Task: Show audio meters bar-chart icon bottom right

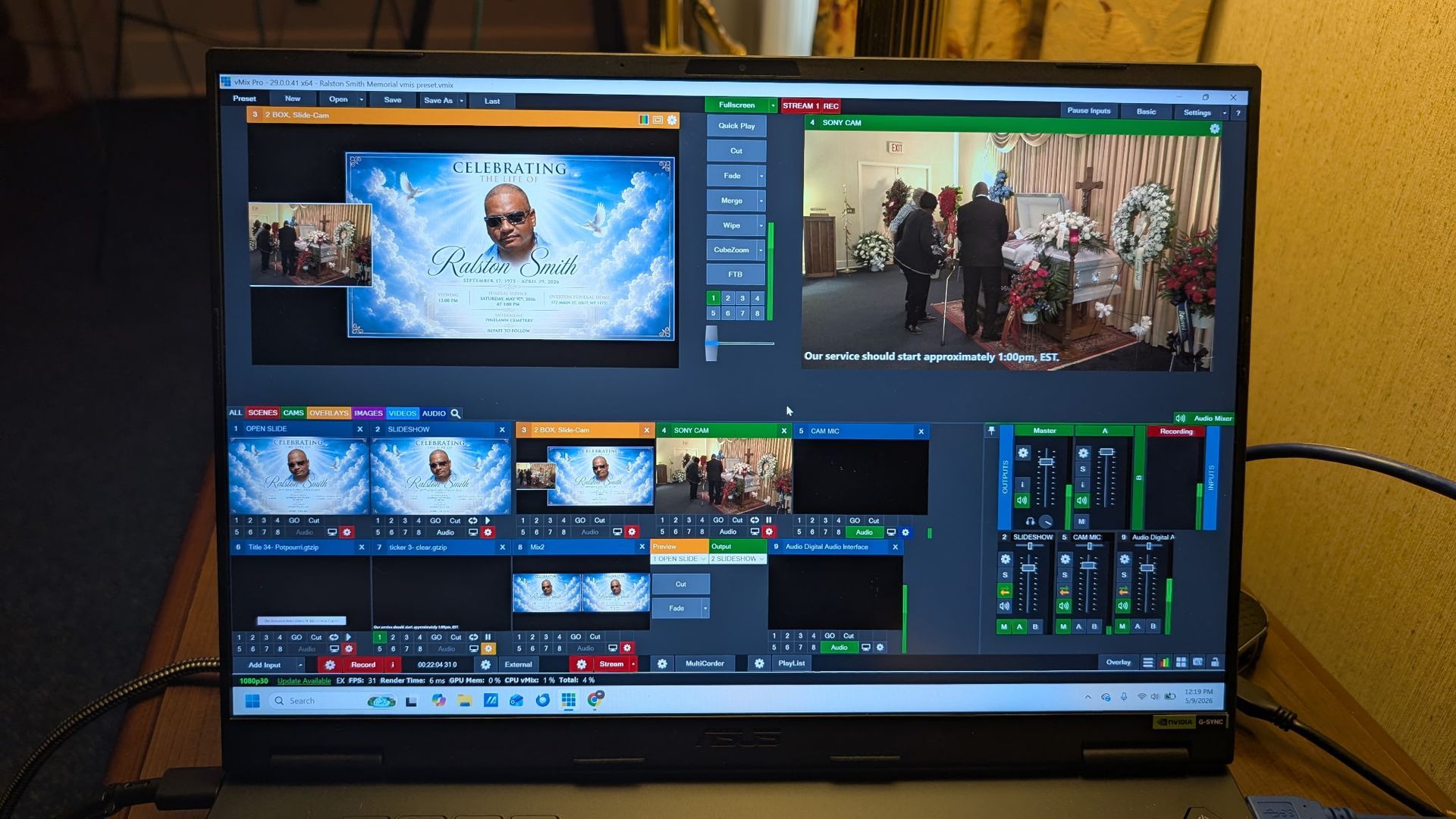Action: point(1165,663)
